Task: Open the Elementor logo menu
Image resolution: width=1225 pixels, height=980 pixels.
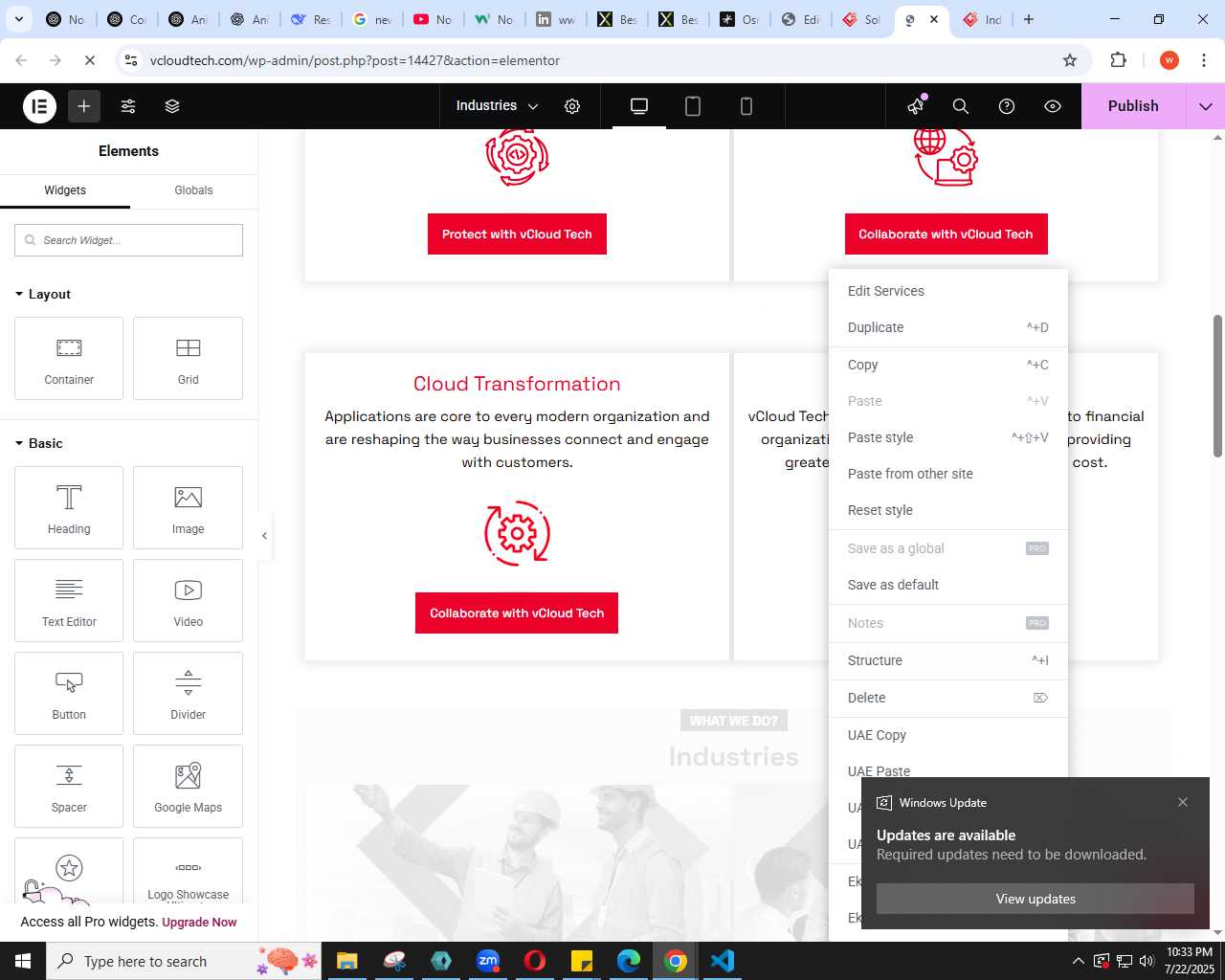Action: pos(39,106)
